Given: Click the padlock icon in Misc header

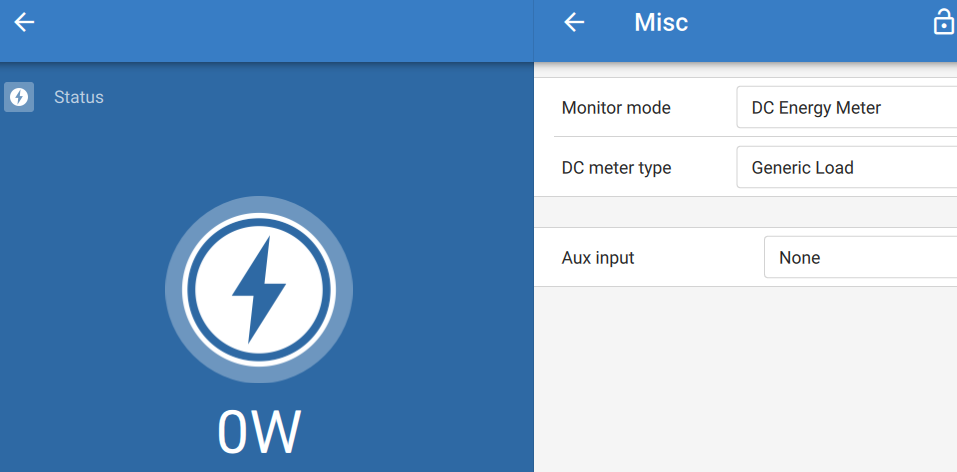Looking at the screenshot, I should point(944,23).
